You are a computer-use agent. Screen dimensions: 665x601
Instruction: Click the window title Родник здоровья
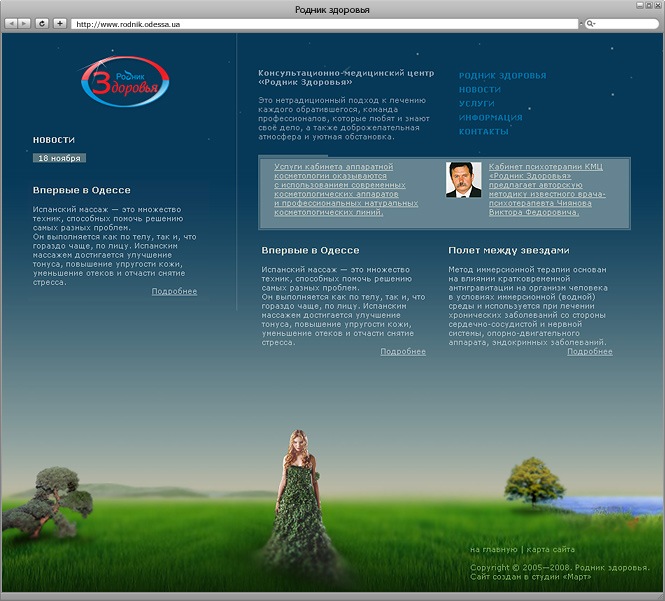tap(332, 10)
